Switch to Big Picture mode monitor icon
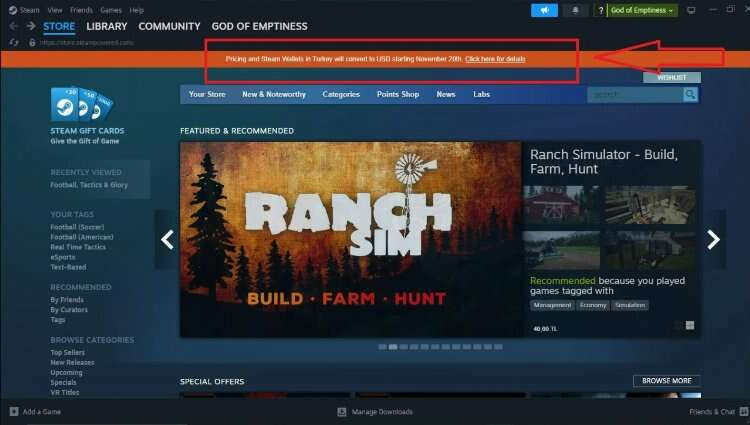Image resolution: width=750 pixels, height=425 pixels. (x=691, y=10)
